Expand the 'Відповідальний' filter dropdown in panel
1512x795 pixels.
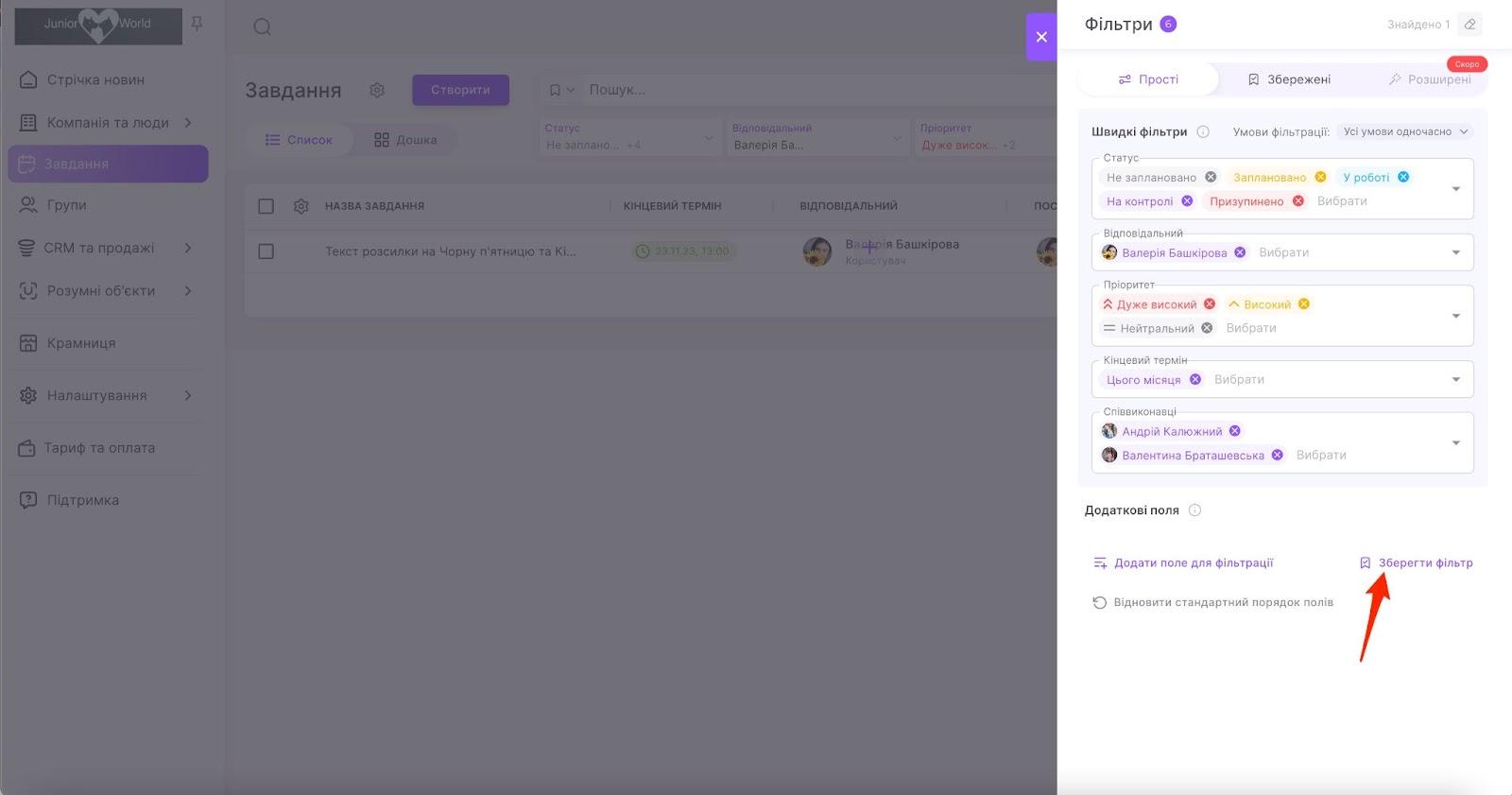[1456, 252]
